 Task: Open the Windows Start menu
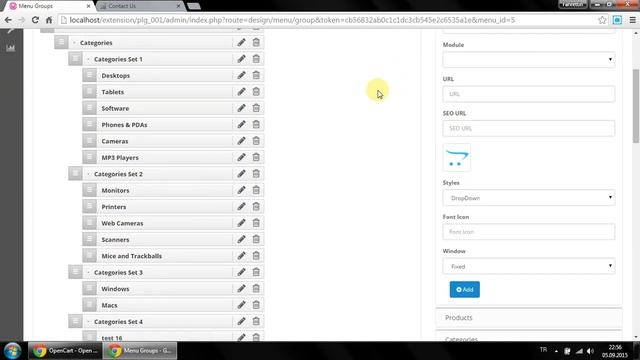pos(12,351)
